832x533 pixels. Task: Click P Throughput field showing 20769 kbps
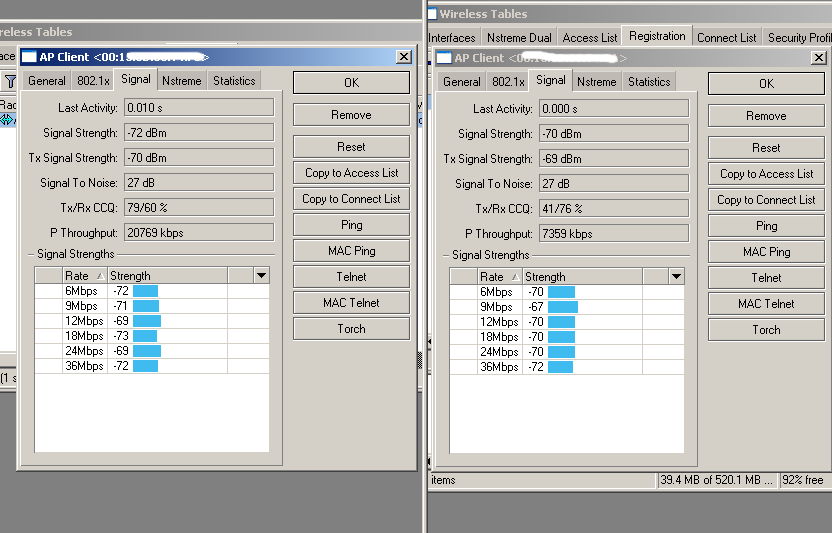(x=199, y=233)
